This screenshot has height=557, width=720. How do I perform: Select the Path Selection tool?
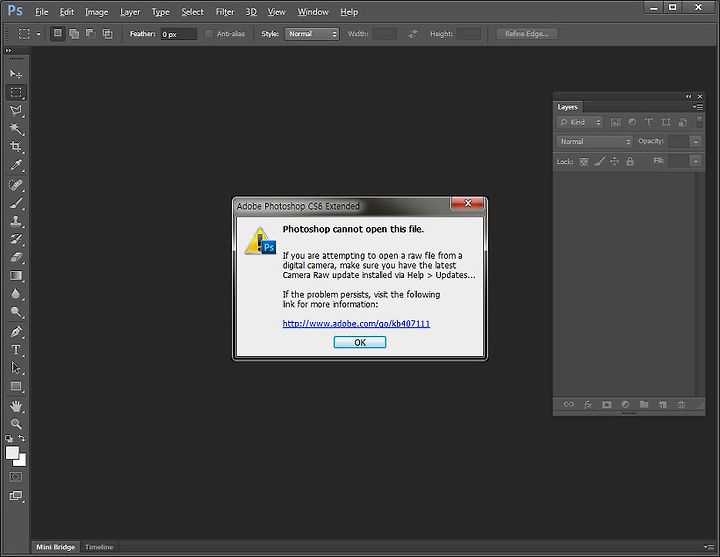tap(16, 368)
